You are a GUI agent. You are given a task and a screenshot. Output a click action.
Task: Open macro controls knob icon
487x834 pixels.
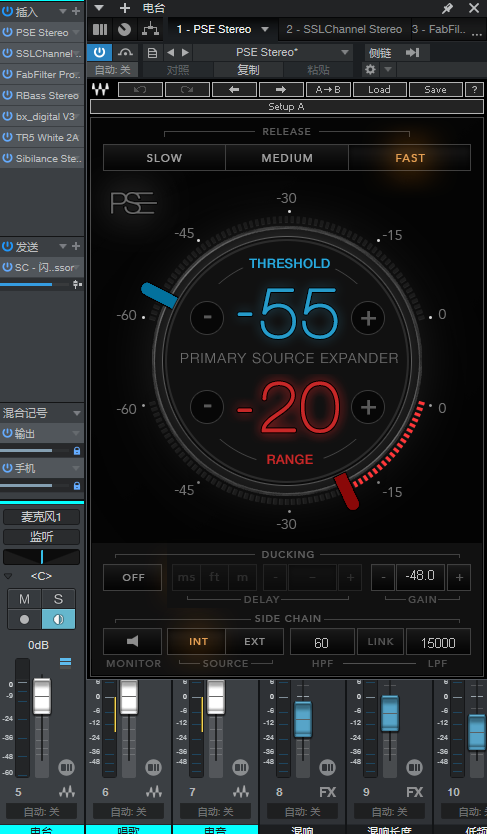pos(124,29)
